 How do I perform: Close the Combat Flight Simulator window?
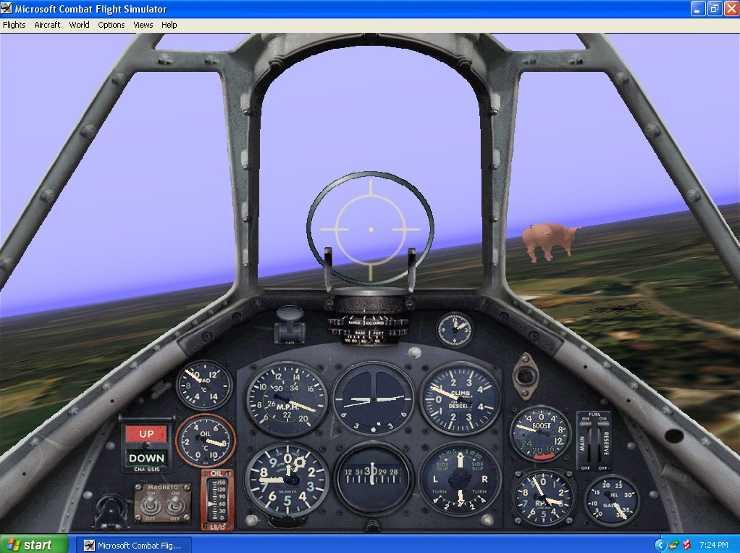732,8
